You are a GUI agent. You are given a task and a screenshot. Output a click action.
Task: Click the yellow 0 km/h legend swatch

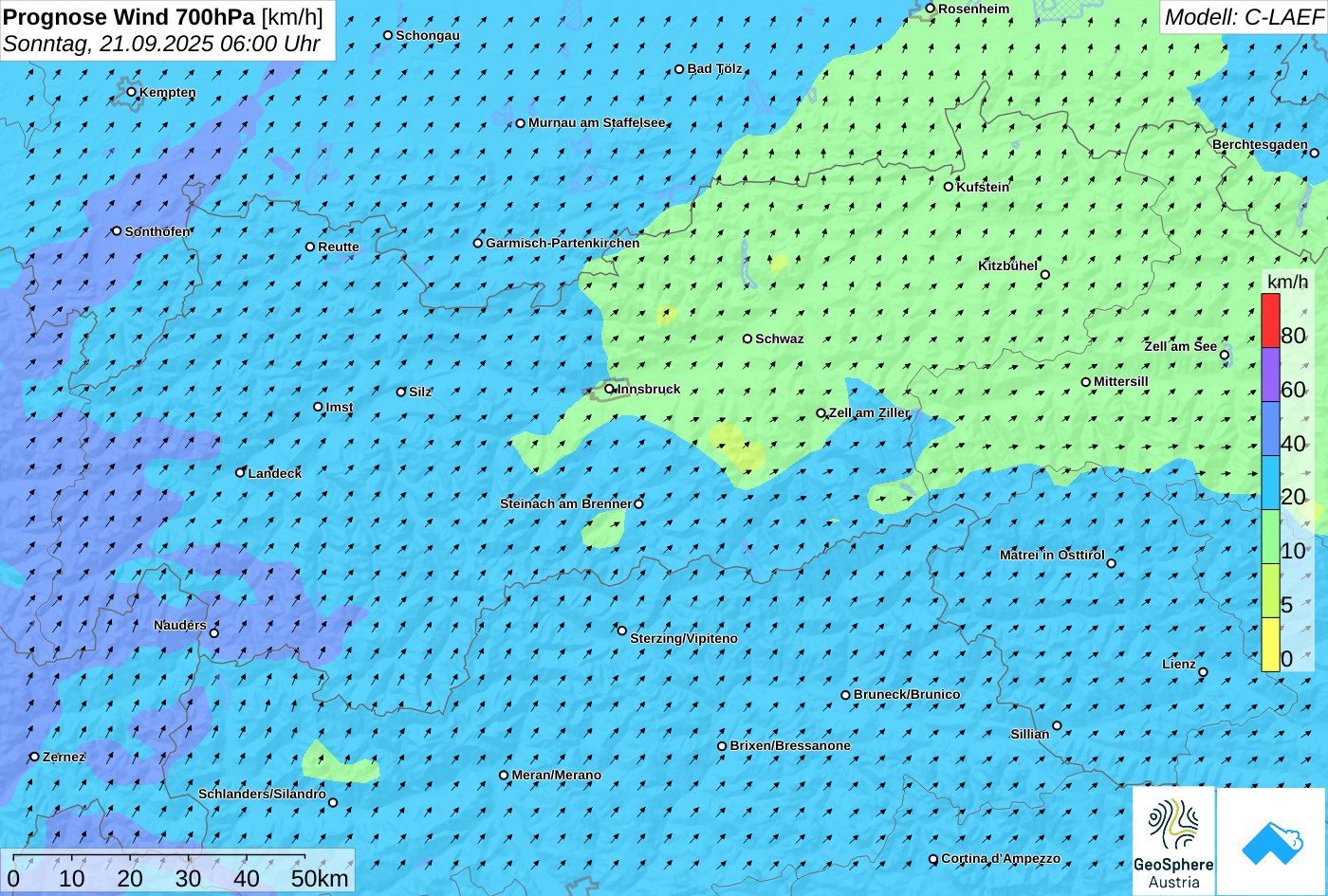point(1270,645)
